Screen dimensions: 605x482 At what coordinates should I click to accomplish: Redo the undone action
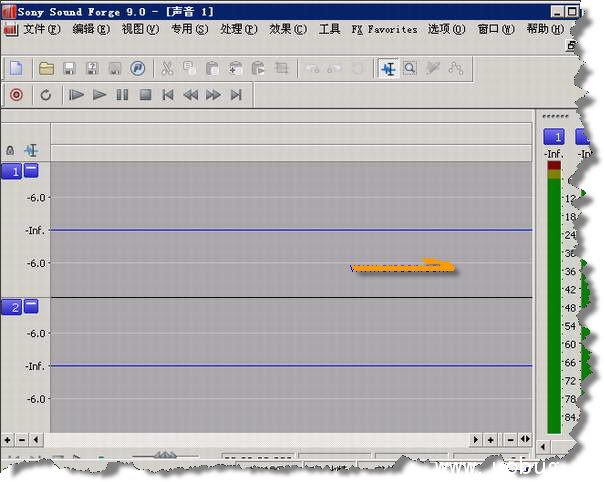(334, 69)
